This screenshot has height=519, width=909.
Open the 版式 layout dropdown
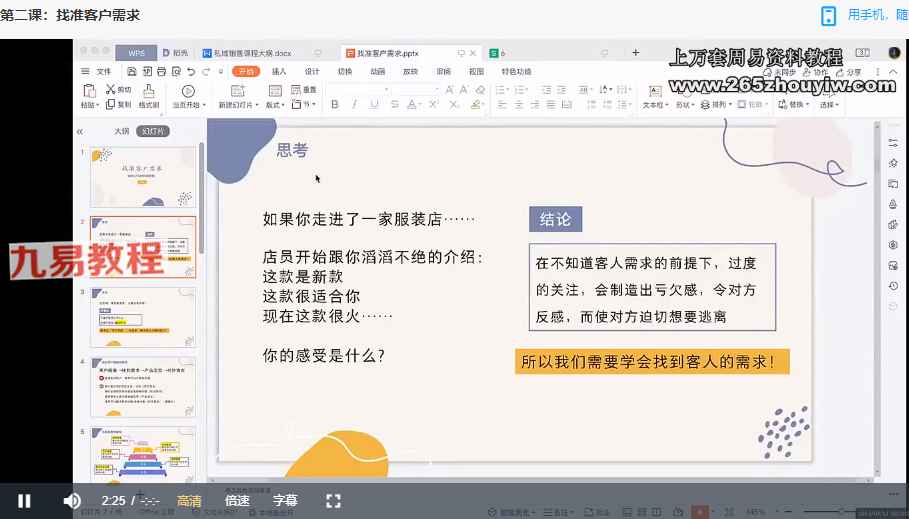[x=274, y=105]
